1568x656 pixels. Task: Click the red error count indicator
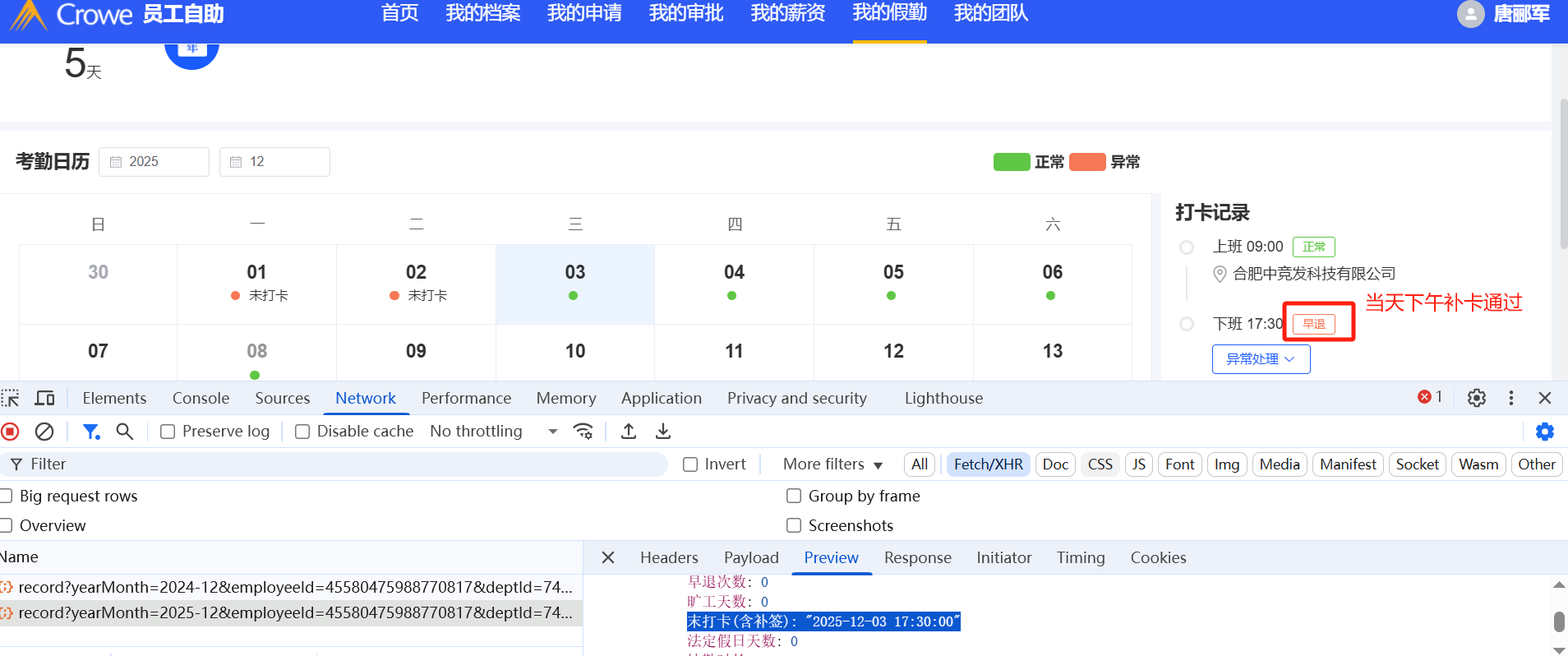1430,397
